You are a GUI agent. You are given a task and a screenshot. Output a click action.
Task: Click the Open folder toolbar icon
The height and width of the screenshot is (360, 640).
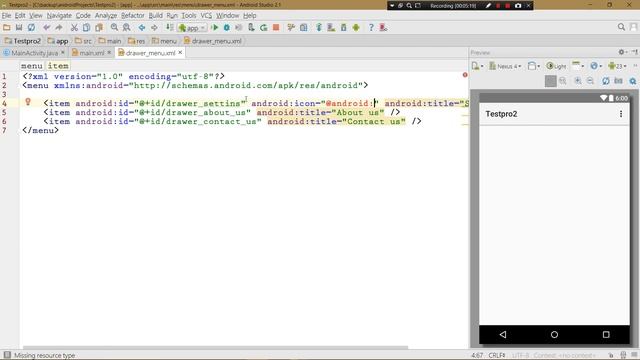click(7, 27)
